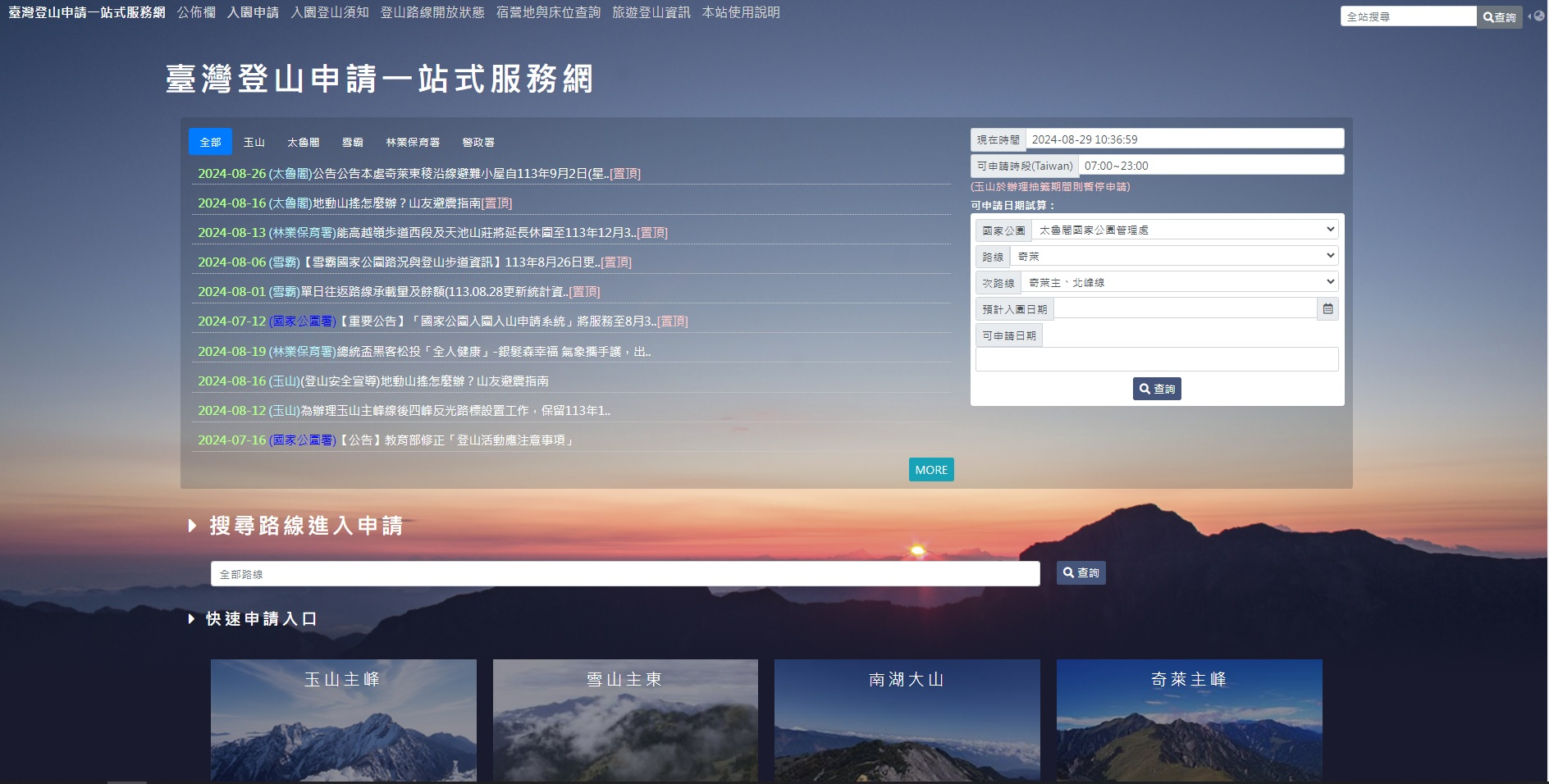Expand the 國家公園 dropdown
1549x784 pixels.
pos(1185,230)
